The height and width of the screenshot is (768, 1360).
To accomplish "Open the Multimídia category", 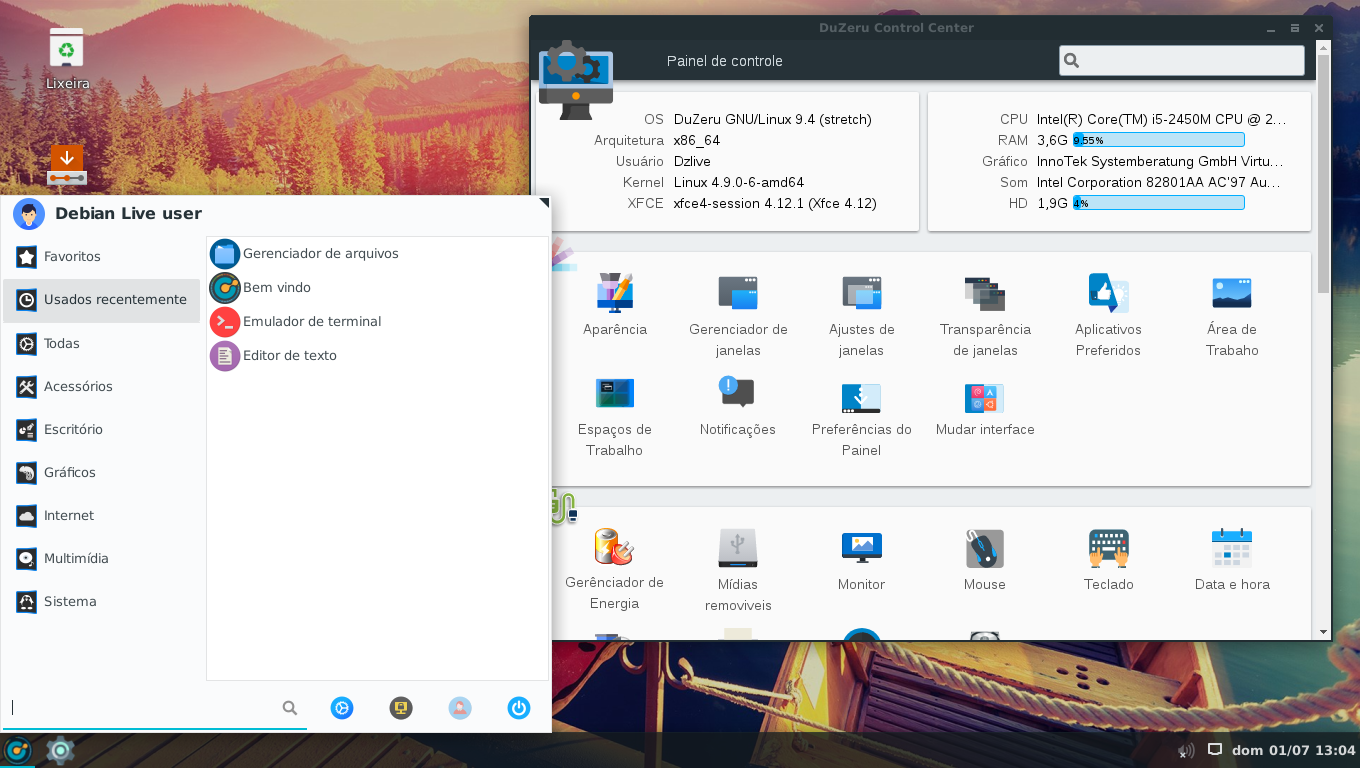I will click(x=102, y=559).
